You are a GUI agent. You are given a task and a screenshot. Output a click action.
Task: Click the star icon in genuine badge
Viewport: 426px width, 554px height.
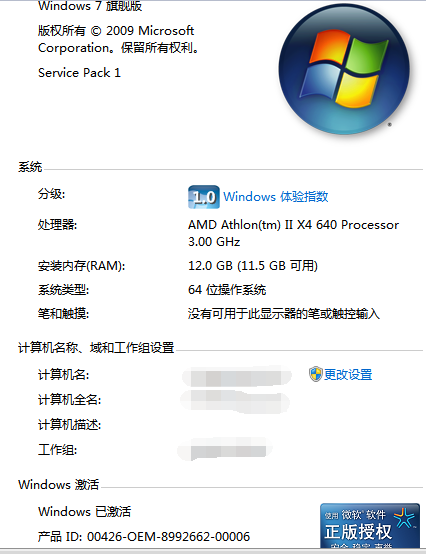coord(404,518)
